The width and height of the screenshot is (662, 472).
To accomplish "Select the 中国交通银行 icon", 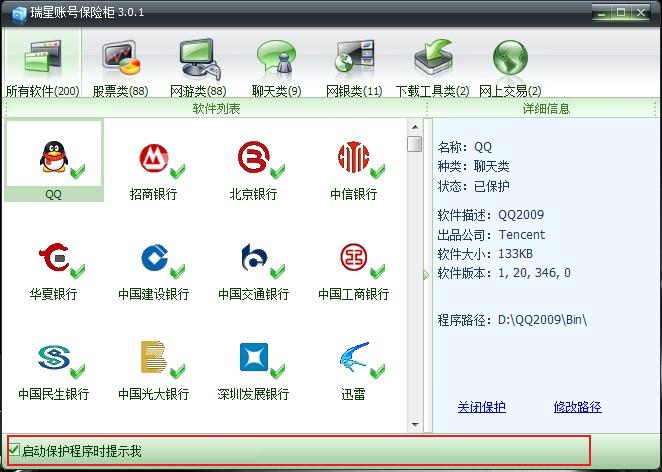I will tap(254, 257).
